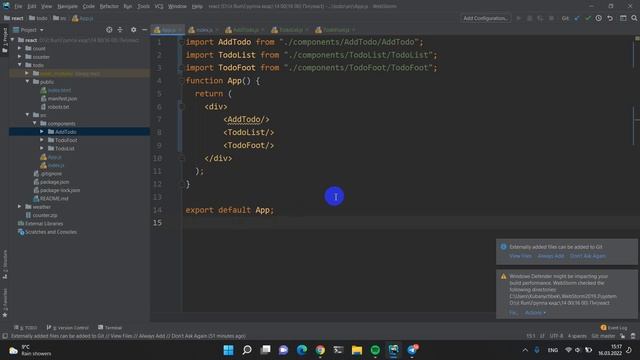Click the collapse all icon in Project panel

pyautogui.click(x=120, y=30)
